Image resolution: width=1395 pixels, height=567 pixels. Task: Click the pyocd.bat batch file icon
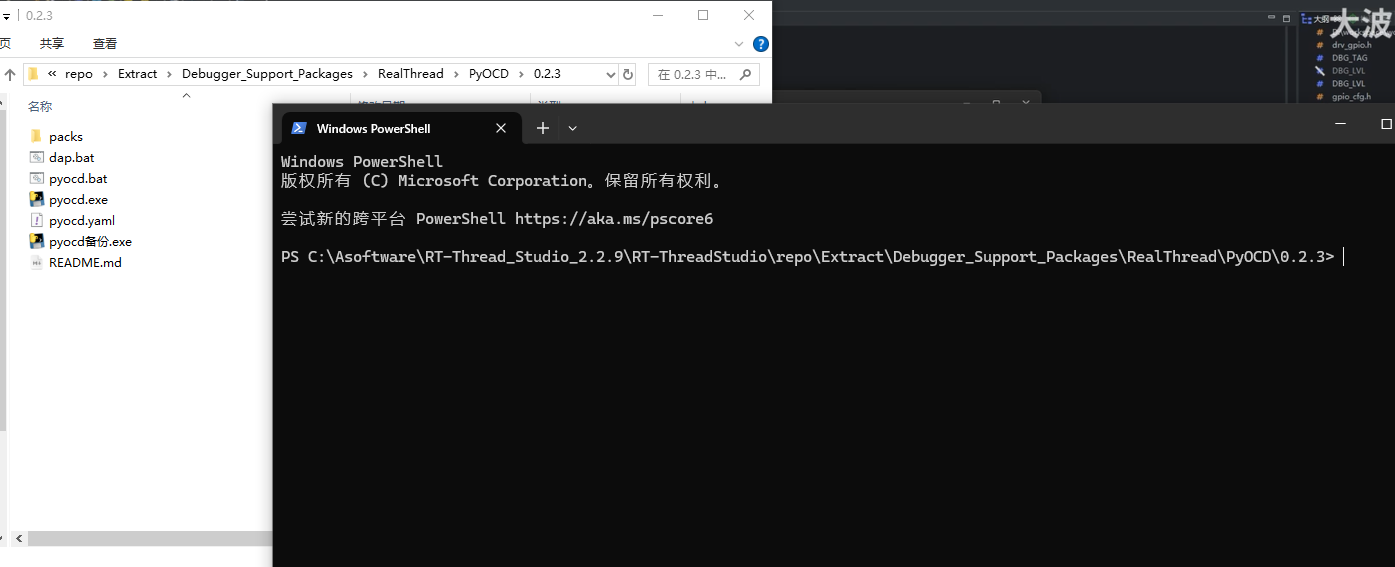tap(36, 178)
